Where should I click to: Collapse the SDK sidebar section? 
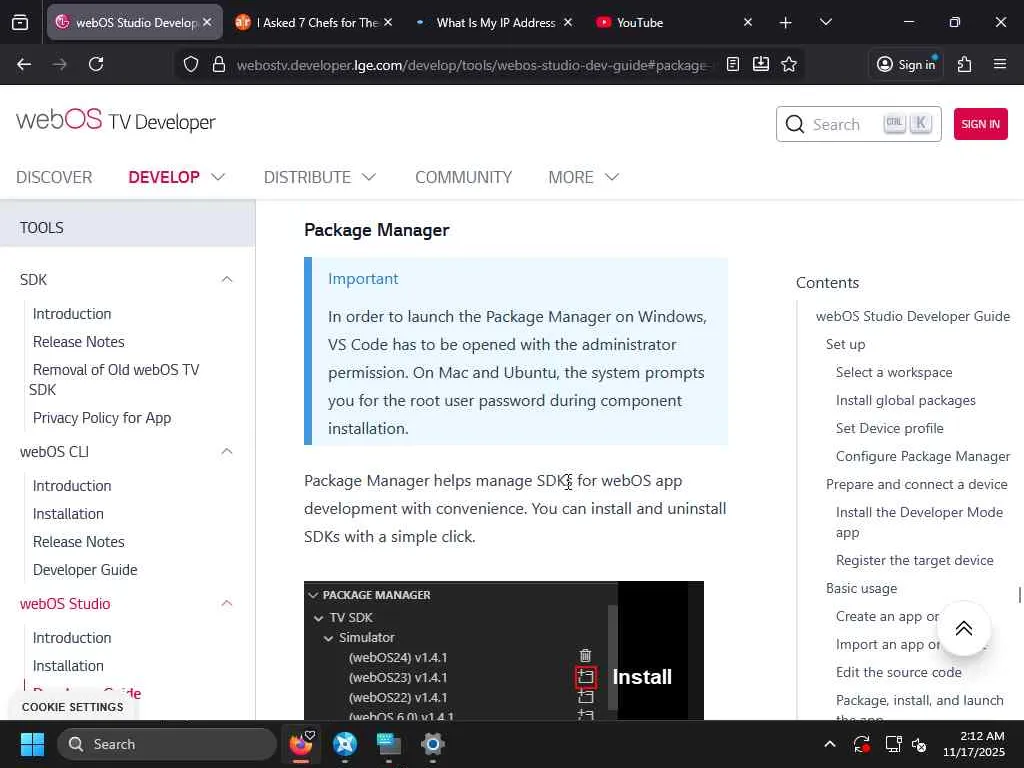[227, 280]
